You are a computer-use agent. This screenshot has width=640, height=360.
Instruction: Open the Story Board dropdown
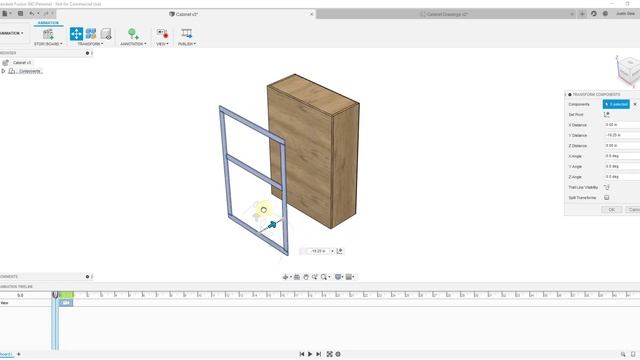[48, 44]
